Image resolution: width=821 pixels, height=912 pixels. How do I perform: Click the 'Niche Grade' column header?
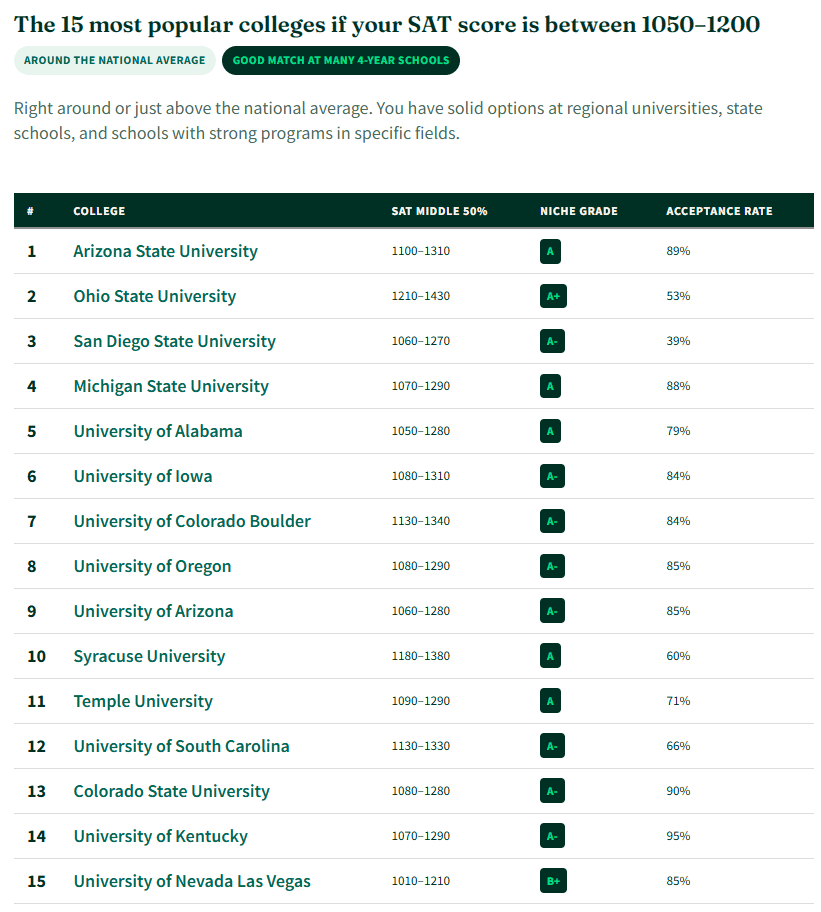579,211
